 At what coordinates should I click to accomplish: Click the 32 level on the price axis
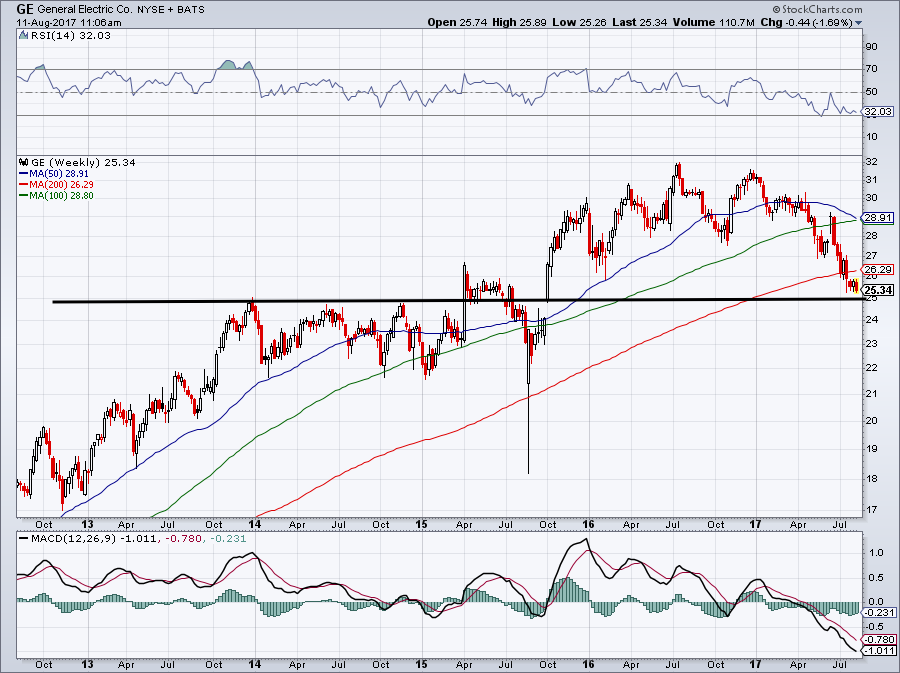[871, 162]
